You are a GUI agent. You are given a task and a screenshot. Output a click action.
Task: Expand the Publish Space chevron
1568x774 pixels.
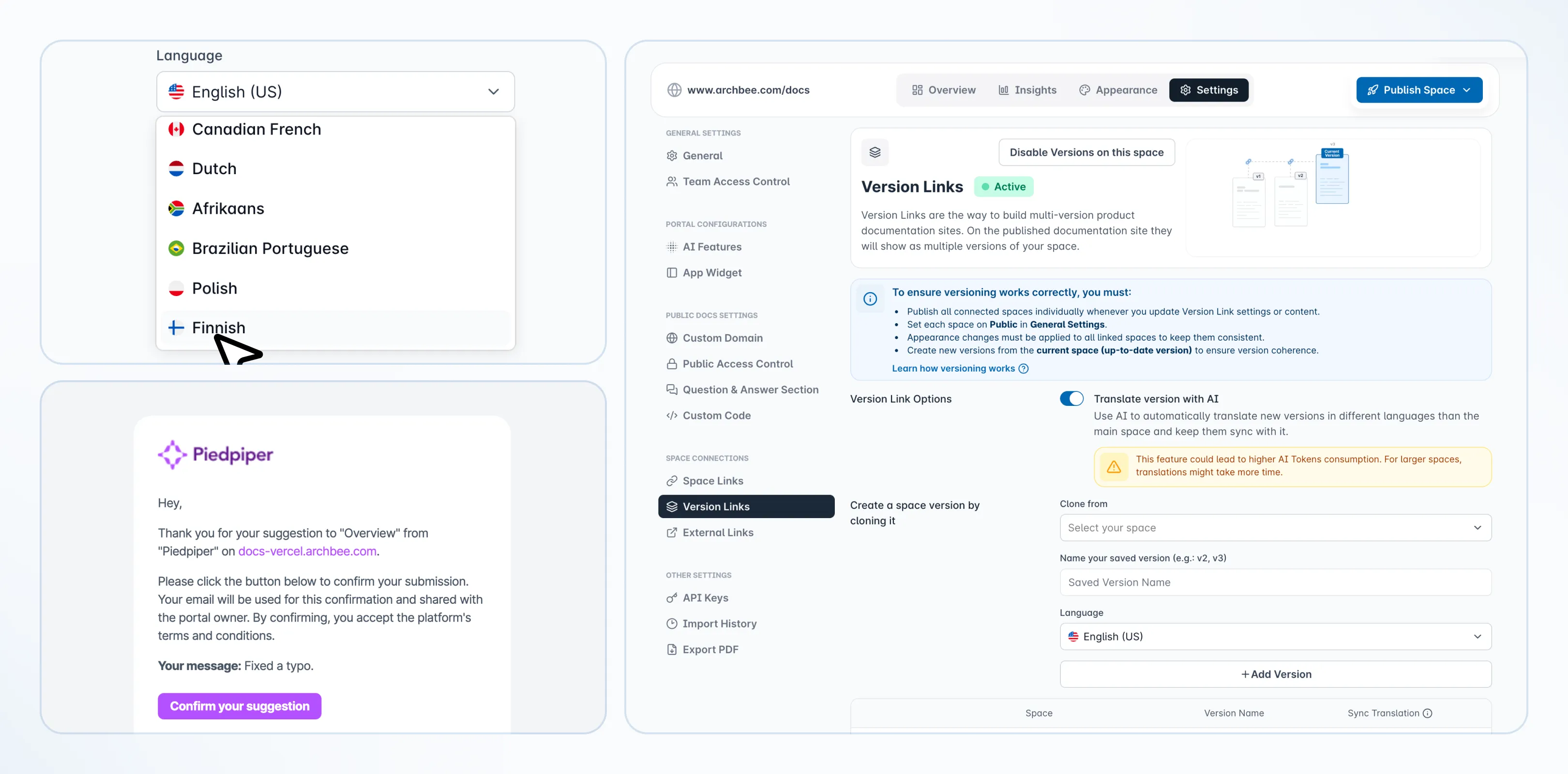click(x=1466, y=90)
